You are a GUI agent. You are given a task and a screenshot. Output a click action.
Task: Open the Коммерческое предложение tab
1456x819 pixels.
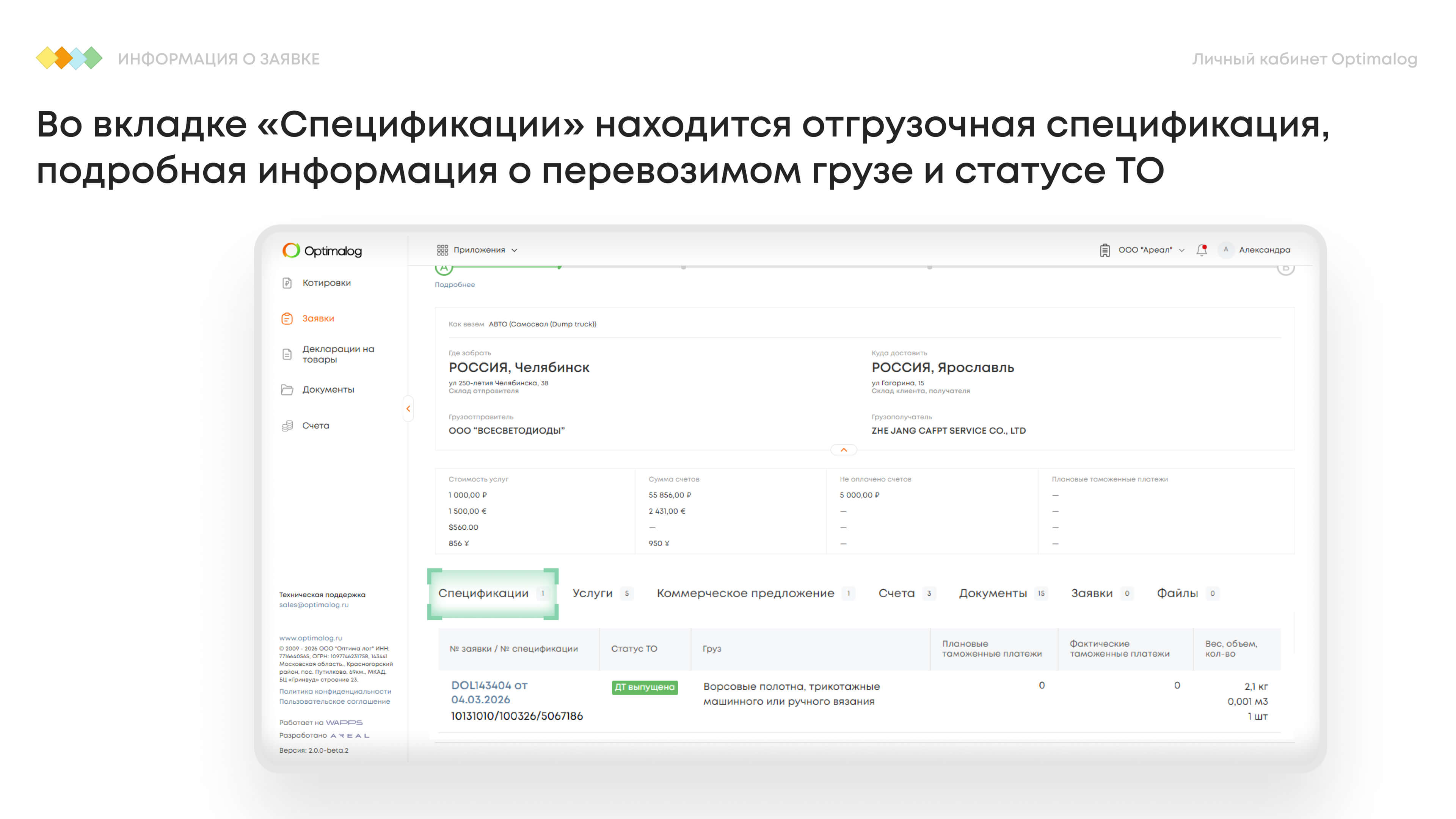pos(745,593)
